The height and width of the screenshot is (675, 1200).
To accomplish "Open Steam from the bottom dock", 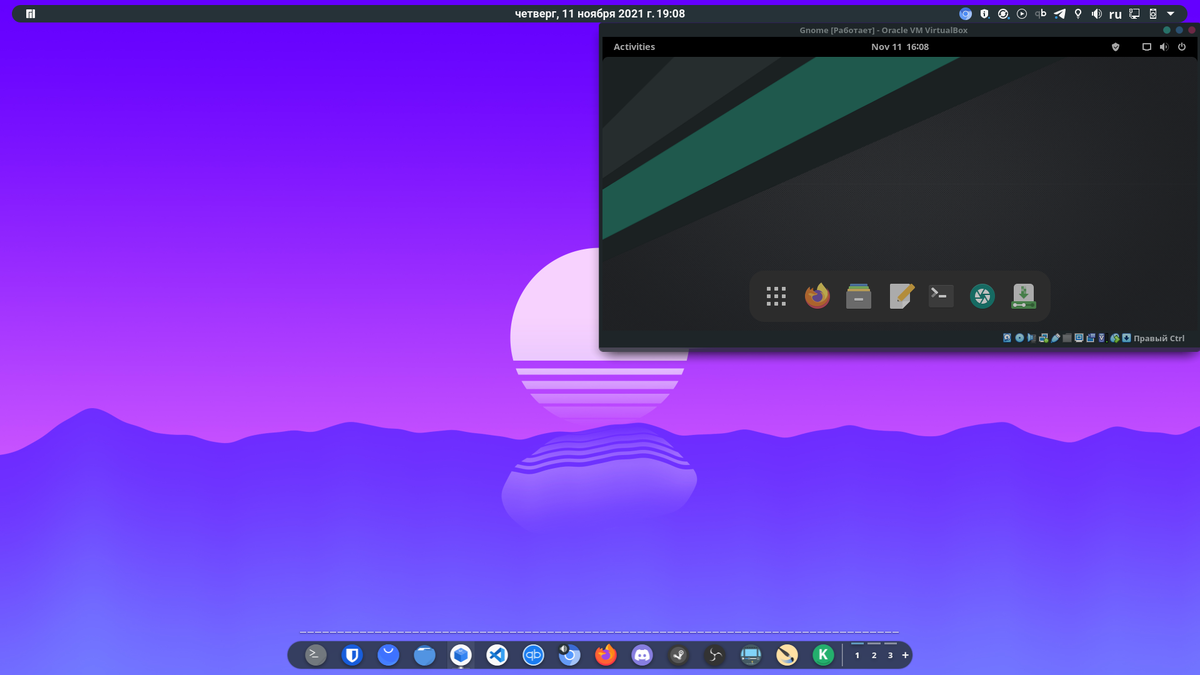I will [x=678, y=655].
